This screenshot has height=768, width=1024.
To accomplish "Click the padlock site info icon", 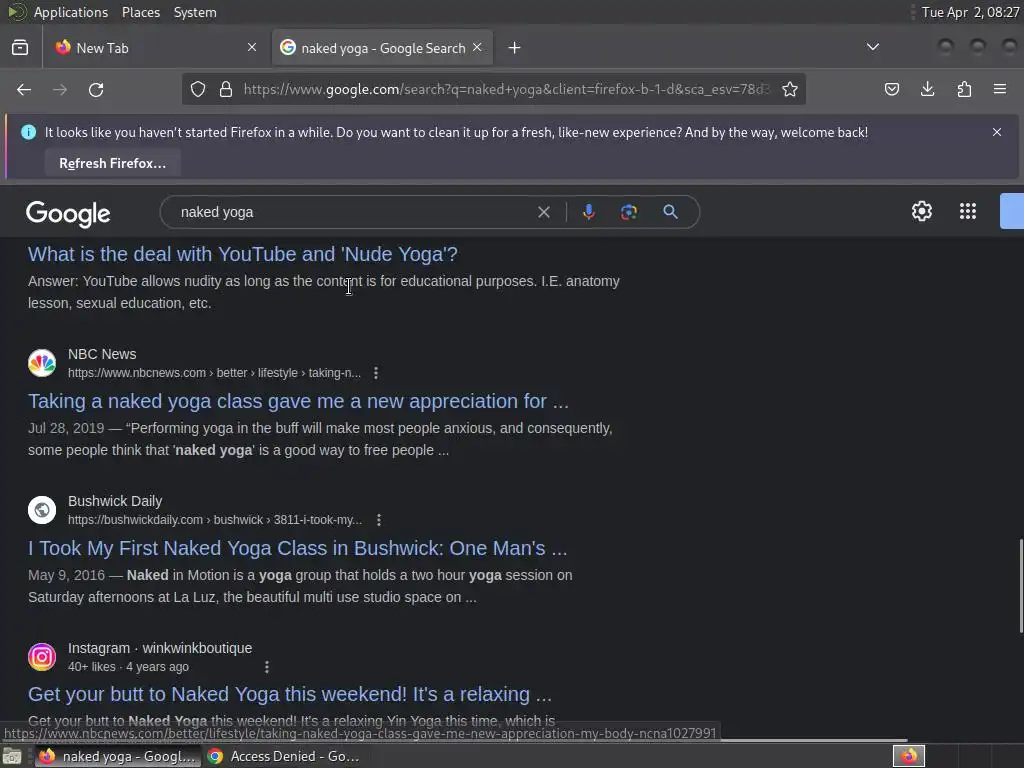I will click(x=226, y=89).
